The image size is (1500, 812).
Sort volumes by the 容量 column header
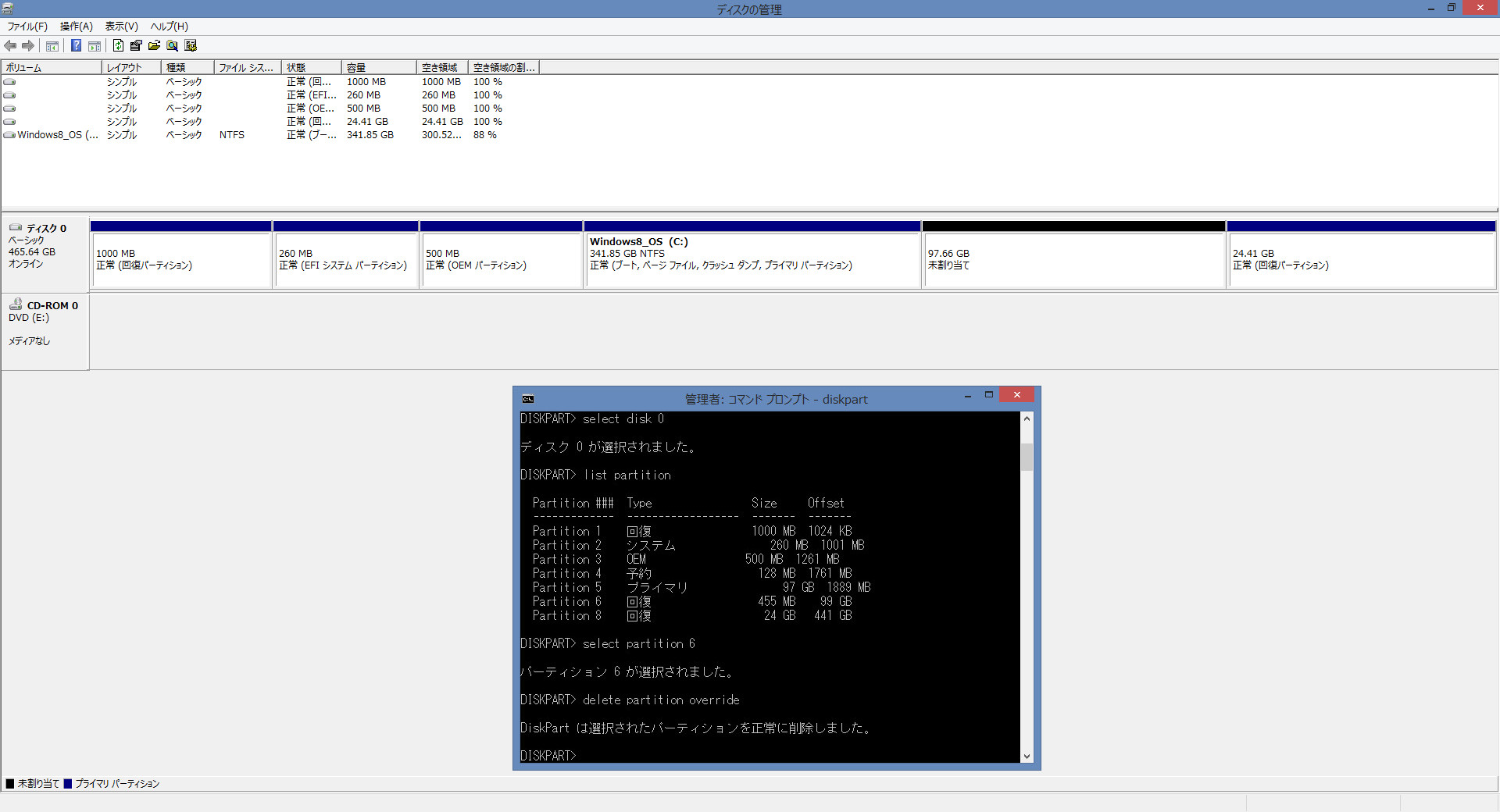pyautogui.click(x=378, y=68)
